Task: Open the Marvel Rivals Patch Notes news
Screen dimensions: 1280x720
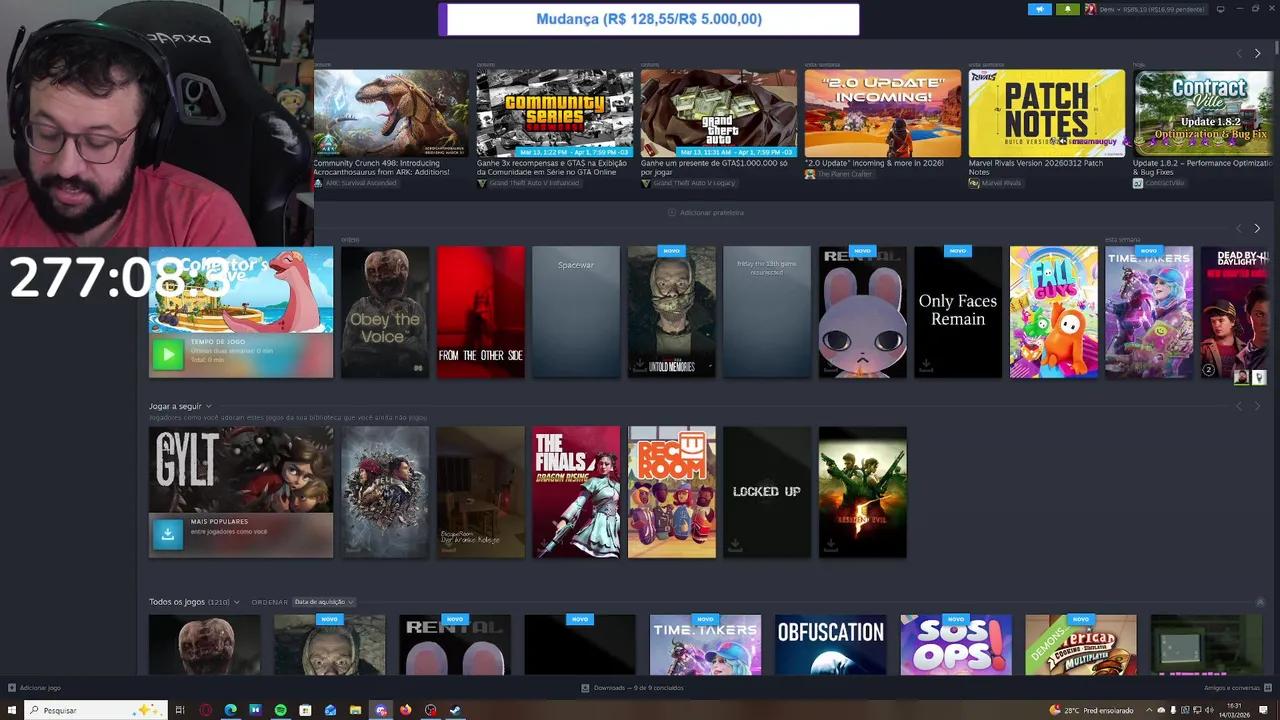Action: tap(1047, 113)
